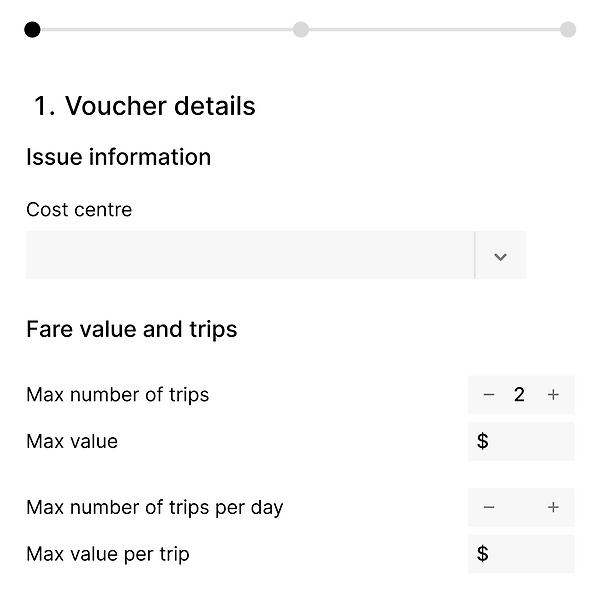Increase the Max number of trips value
Image resolution: width=600 pixels, height=606 pixels.
click(553, 395)
